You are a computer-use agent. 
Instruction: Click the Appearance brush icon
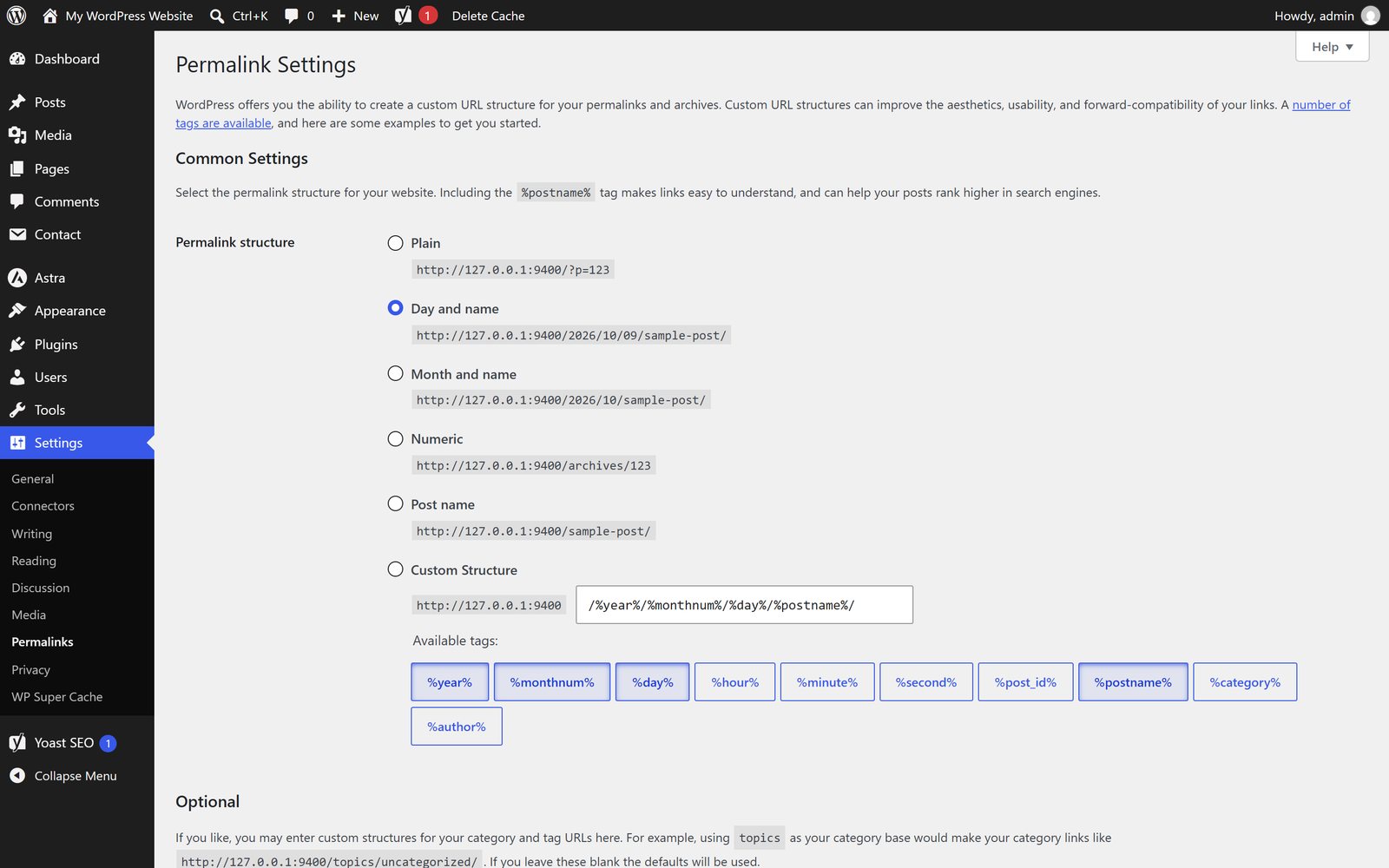point(17,311)
